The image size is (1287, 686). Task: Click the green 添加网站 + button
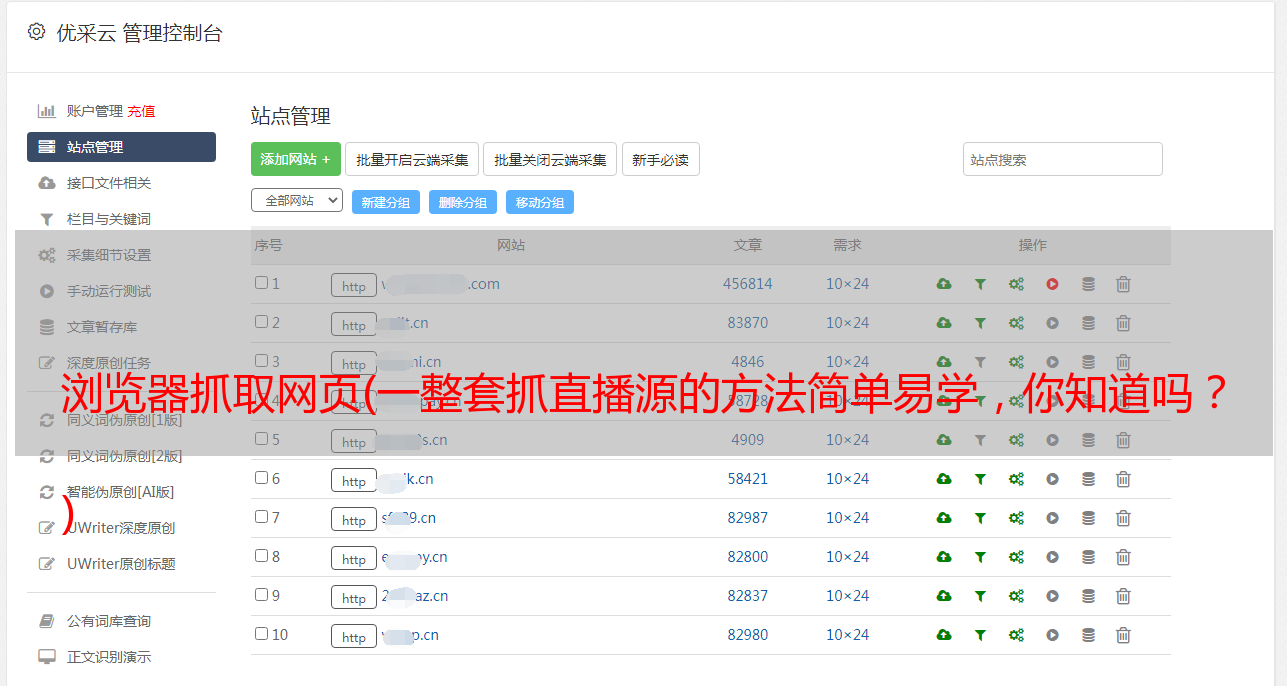click(x=296, y=159)
